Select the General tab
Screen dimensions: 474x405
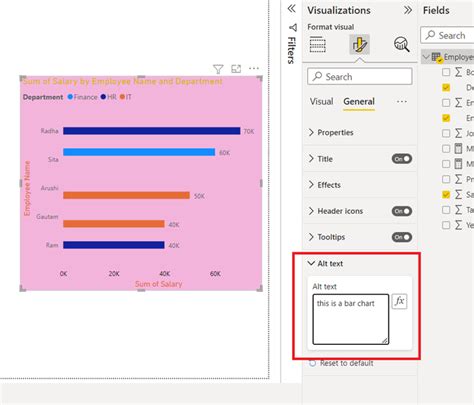coord(359,102)
